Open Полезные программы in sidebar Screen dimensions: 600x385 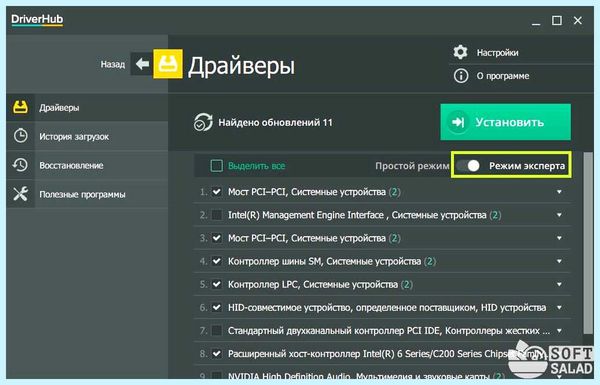87,194
